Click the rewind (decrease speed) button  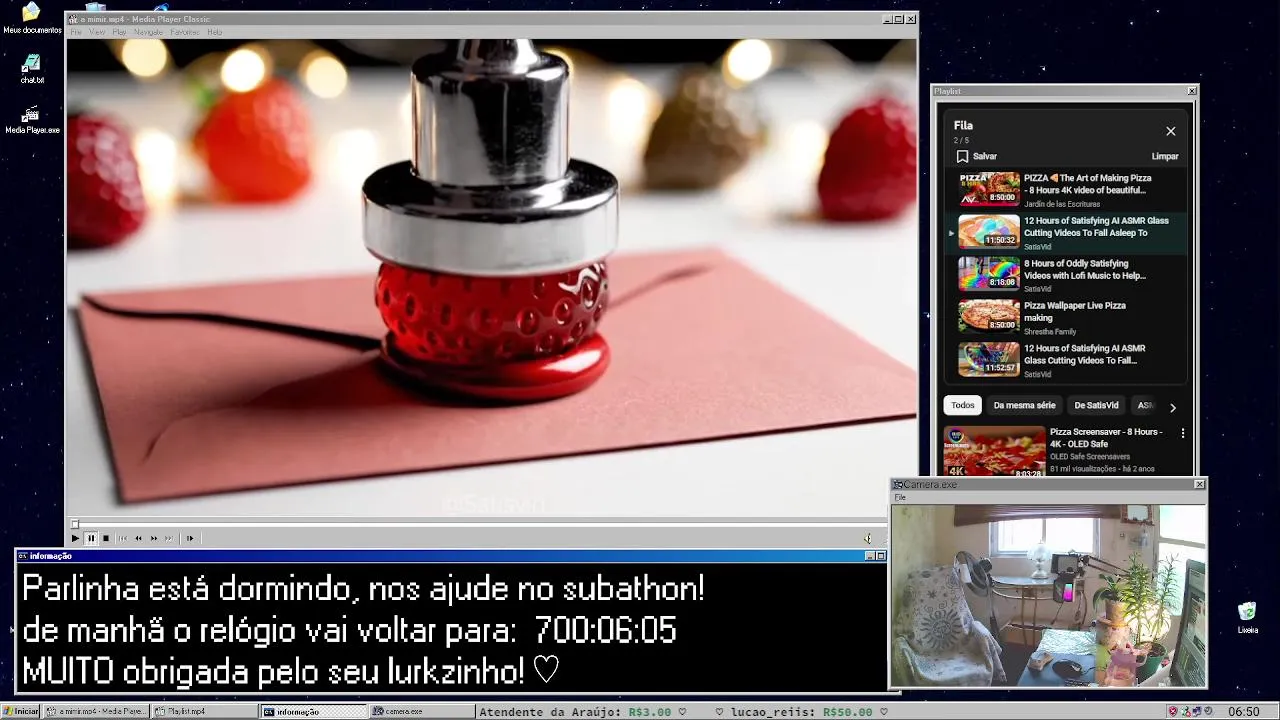click(x=139, y=538)
